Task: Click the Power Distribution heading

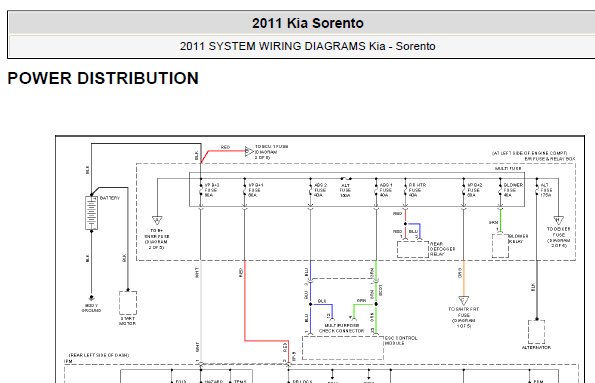Action: 103,78
